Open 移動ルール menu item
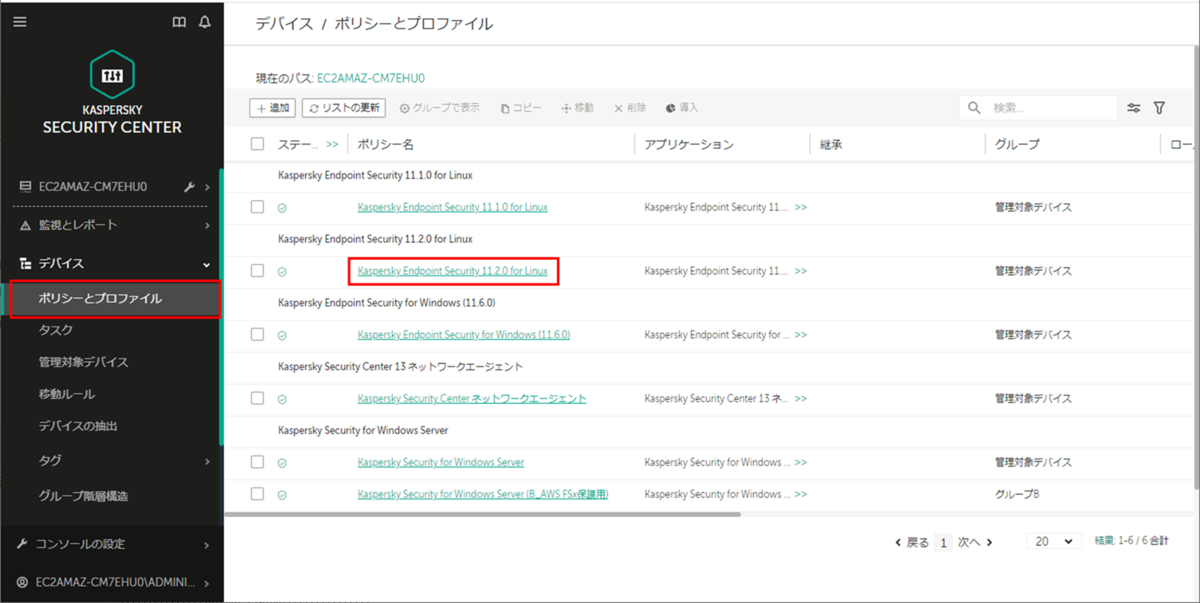The width and height of the screenshot is (1200, 603). tap(66, 394)
